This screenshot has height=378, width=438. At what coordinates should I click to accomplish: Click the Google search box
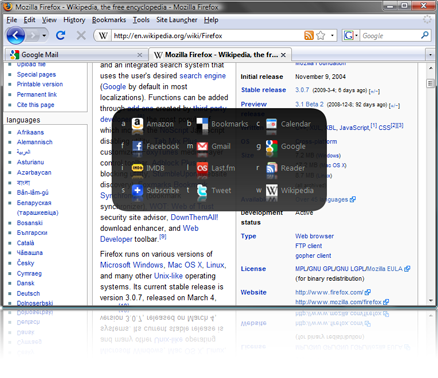pyautogui.click(x=390, y=36)
